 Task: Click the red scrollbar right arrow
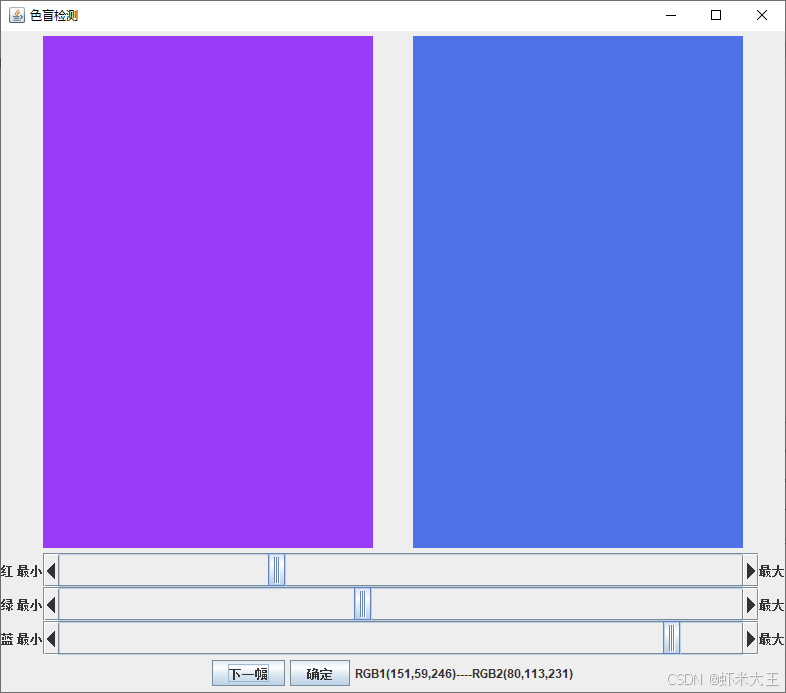click(750, 570)
